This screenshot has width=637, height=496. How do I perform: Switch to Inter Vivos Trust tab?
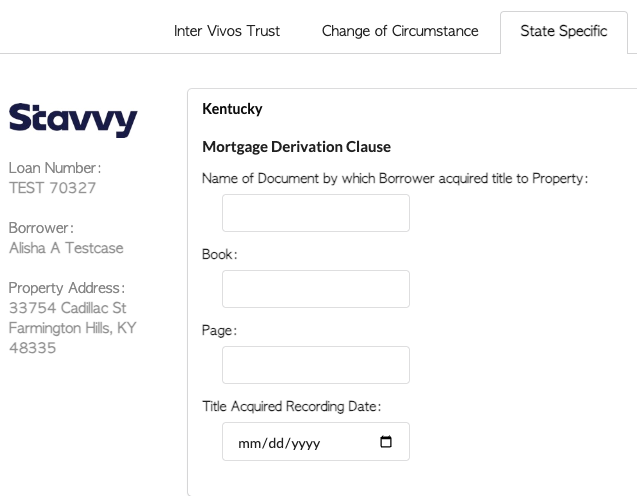227,31
